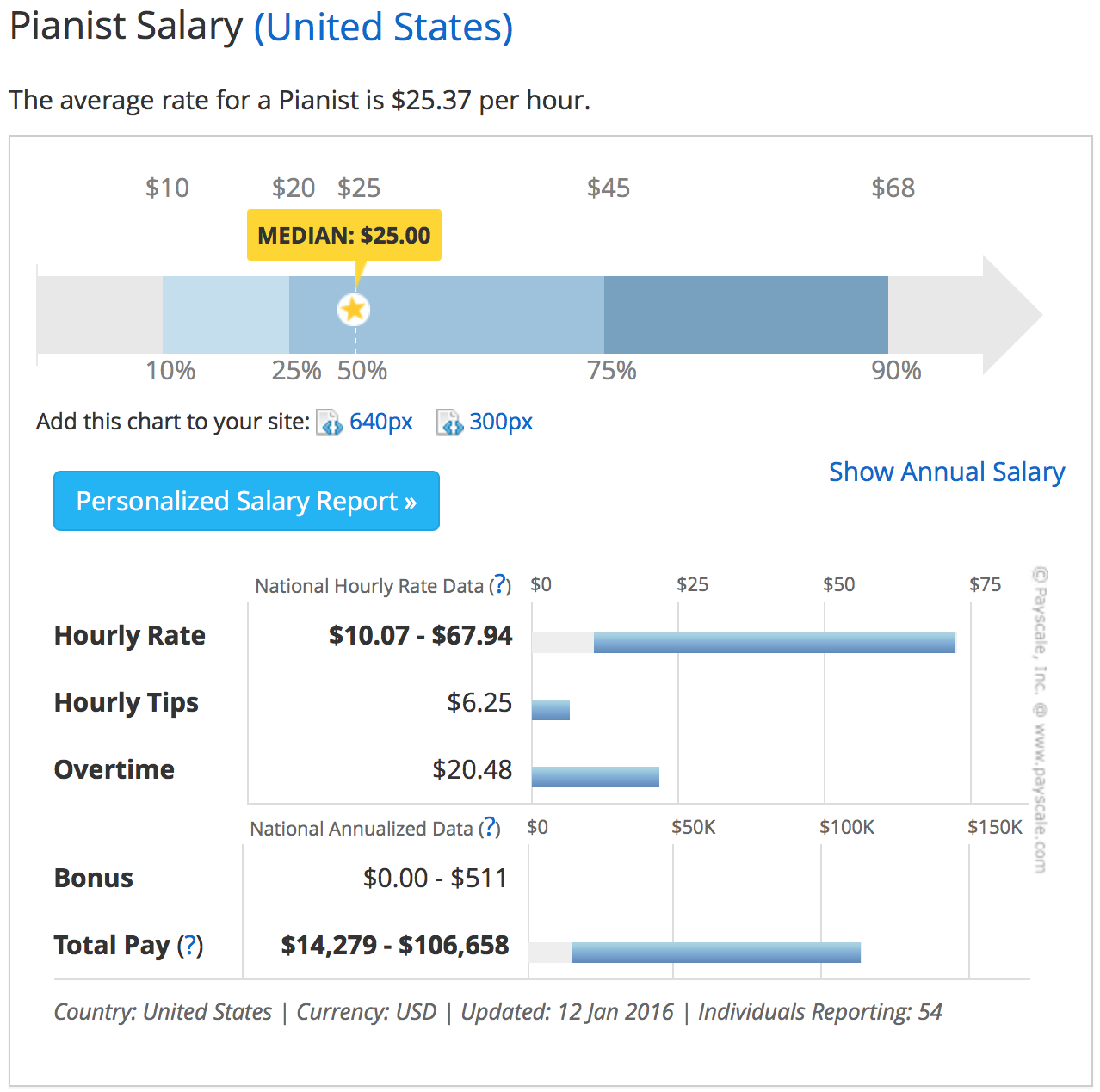Click the lightest blue 10%–25% percentile segment
The height and width of the screenshot is (1092, 1100).
[x=226, y=315]
